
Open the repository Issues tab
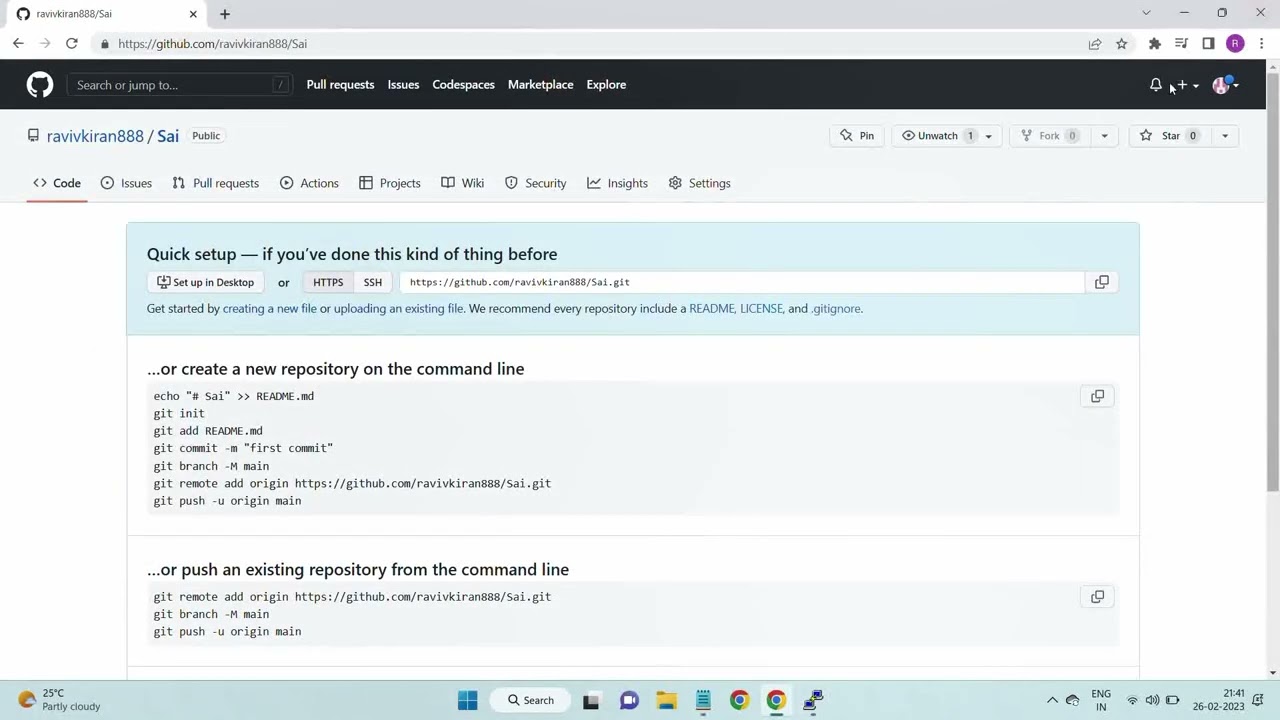126,183
